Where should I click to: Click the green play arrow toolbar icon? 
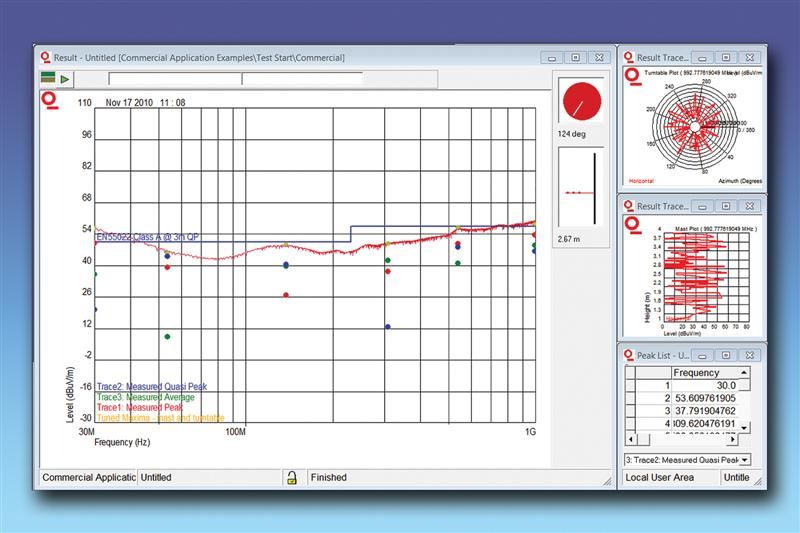(x=65, y=80)
